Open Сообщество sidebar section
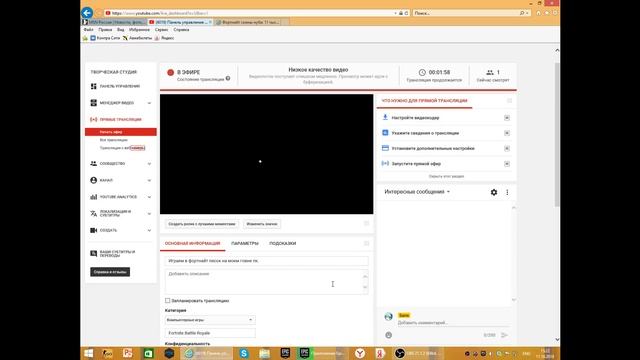Screen dimensions: 640x360 (x=108, y=164)
